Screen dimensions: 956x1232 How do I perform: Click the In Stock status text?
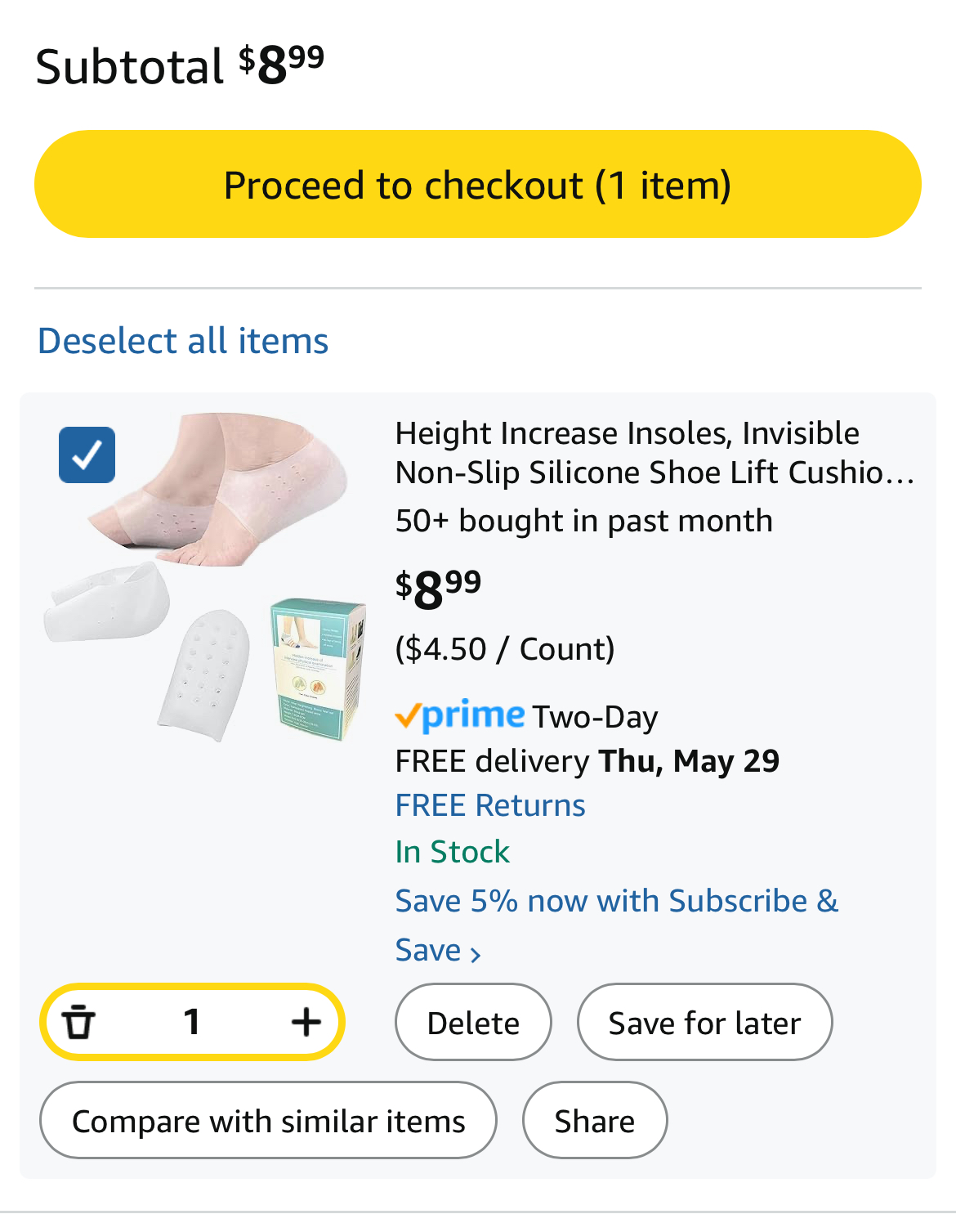point(452,852)
